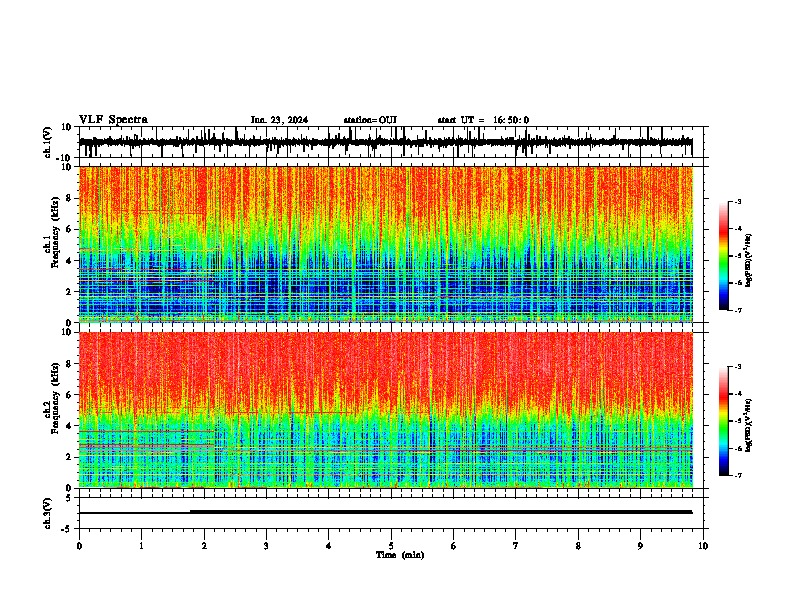Screen dimensions: 792x612
Task: Click the ch.2 spectrogram color scale bar
Action: [x=723, y=421]
